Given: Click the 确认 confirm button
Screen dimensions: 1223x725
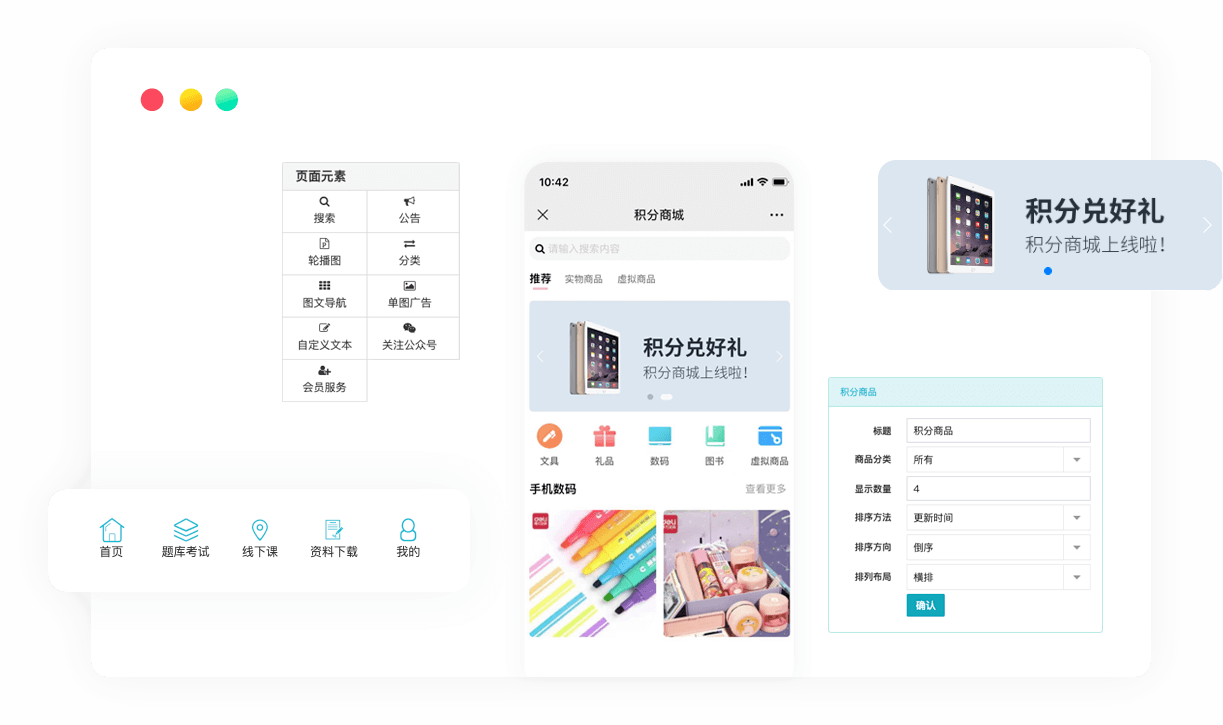Looking at the screenshot, I should click(x=925, y=605).
